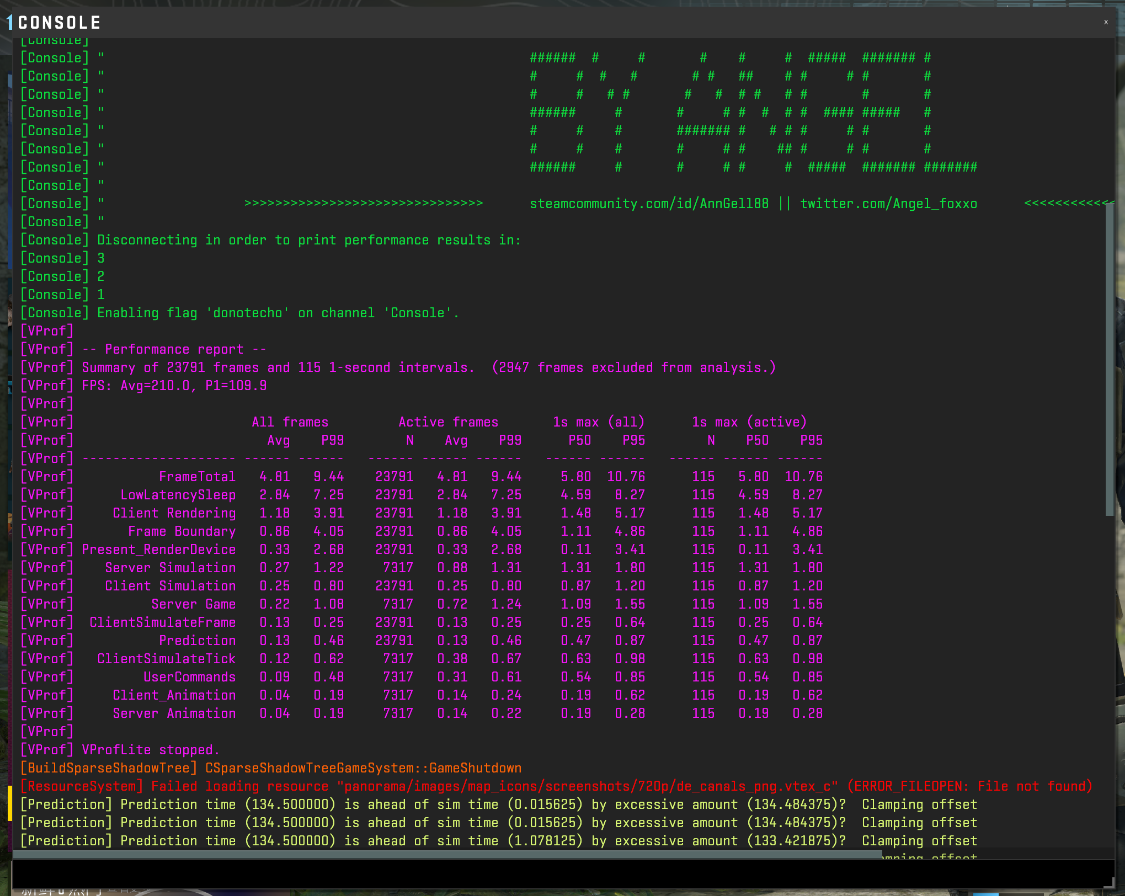Screen dimensions: 1125x896
Task: Click the CONSOLE window title
Action: 60,23
